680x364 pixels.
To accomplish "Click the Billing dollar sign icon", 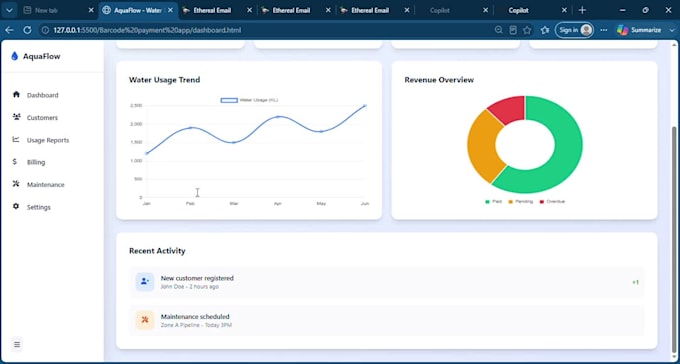I will [15, 161].
